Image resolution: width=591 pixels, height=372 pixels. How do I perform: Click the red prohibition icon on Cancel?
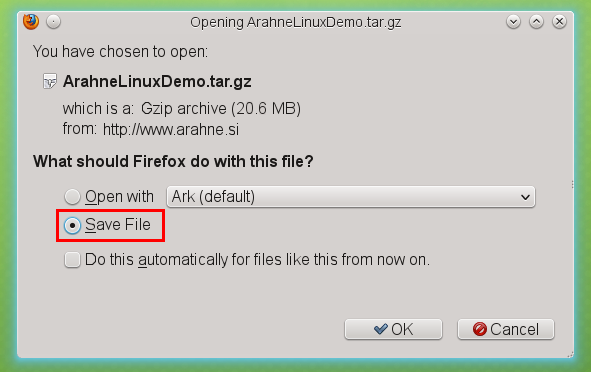[x=480, y=329]
